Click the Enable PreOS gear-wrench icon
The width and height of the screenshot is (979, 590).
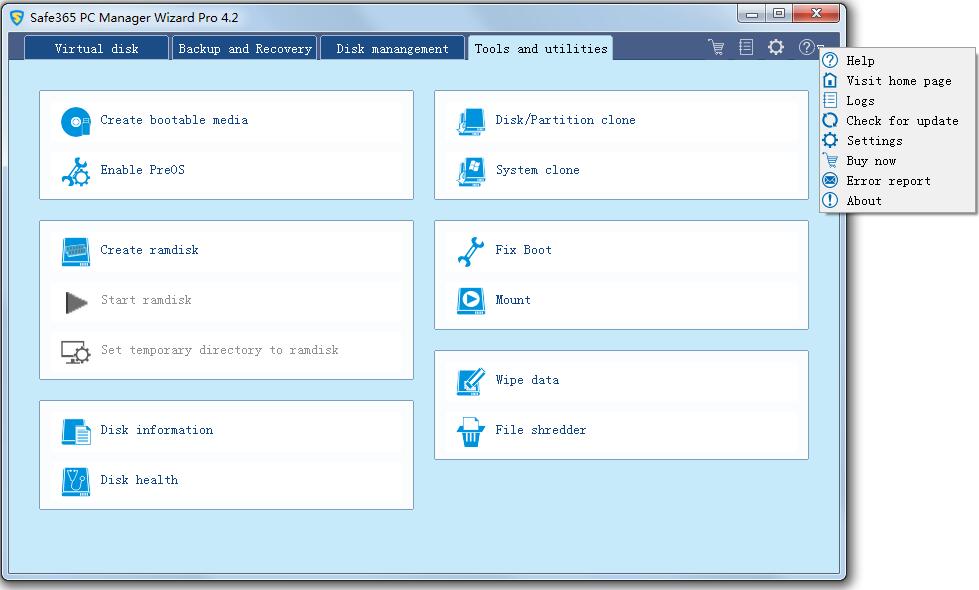76,171
